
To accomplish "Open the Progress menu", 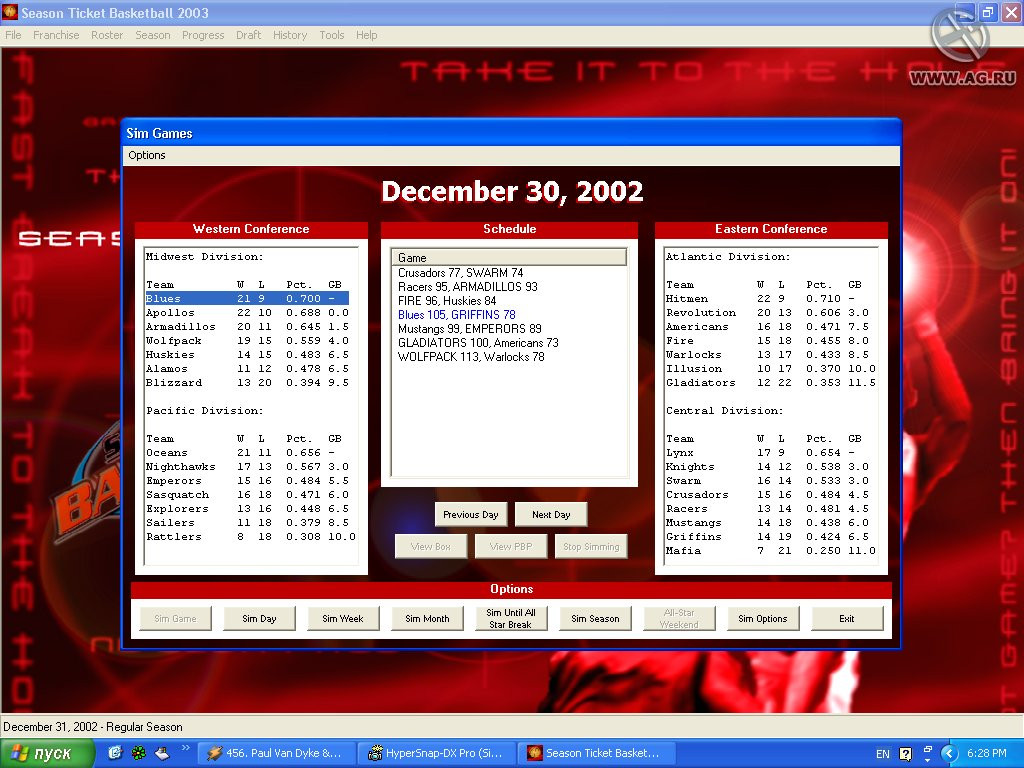I will pos(203,35).
